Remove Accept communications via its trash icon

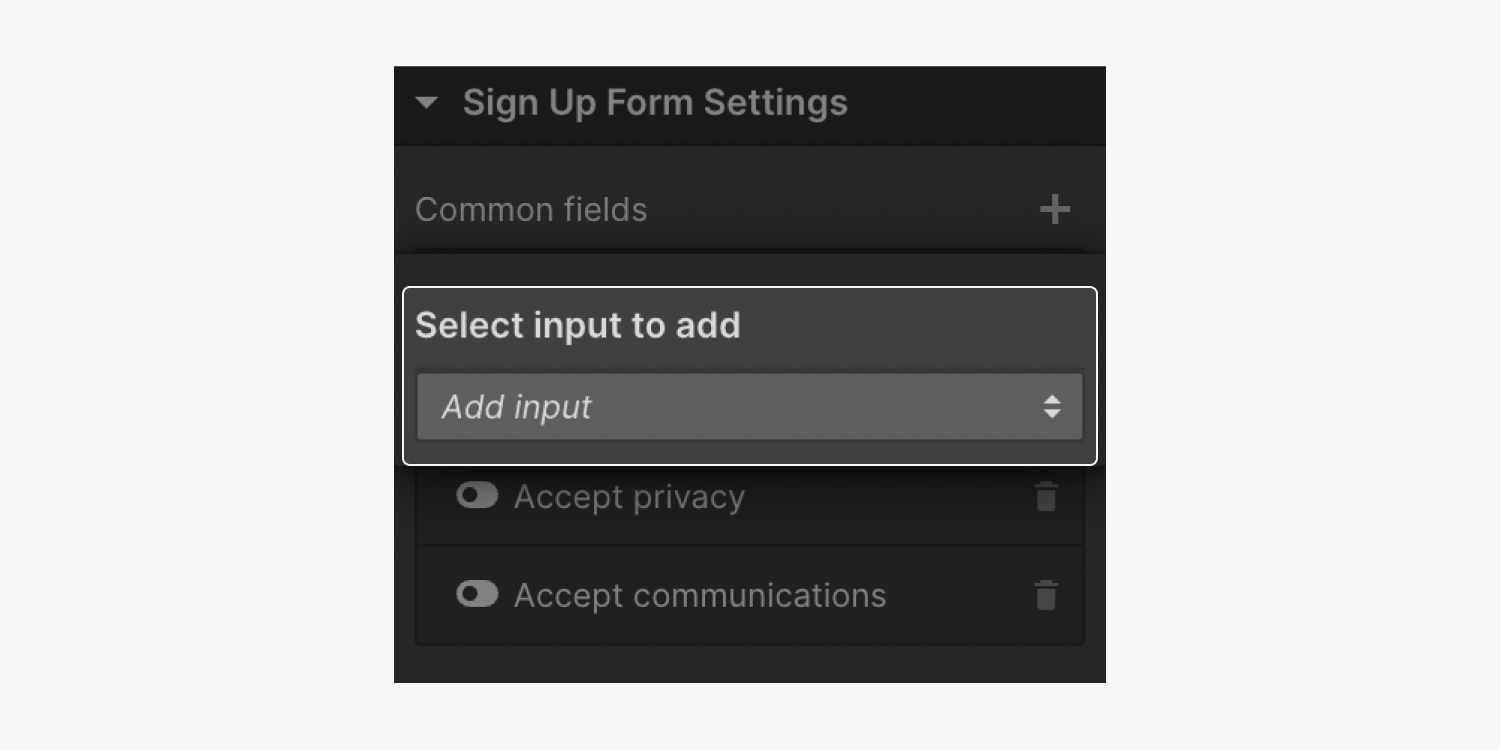pyautogui.click(x=1045, y=595)
